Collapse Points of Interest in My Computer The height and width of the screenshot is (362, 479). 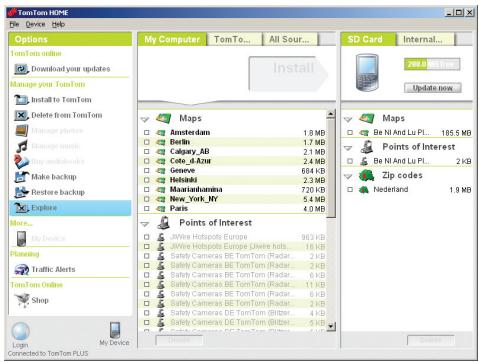145,224
